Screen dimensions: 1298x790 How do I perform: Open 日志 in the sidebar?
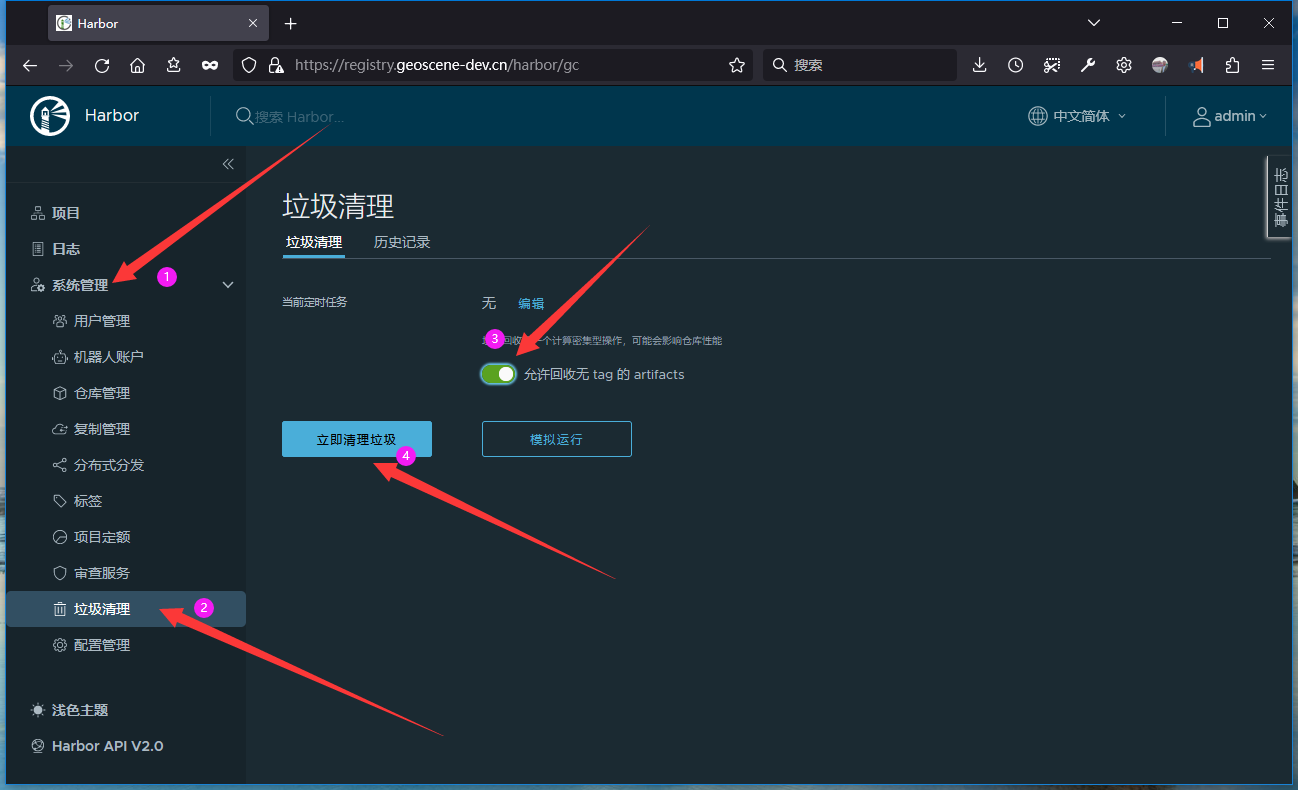[66, 249]
